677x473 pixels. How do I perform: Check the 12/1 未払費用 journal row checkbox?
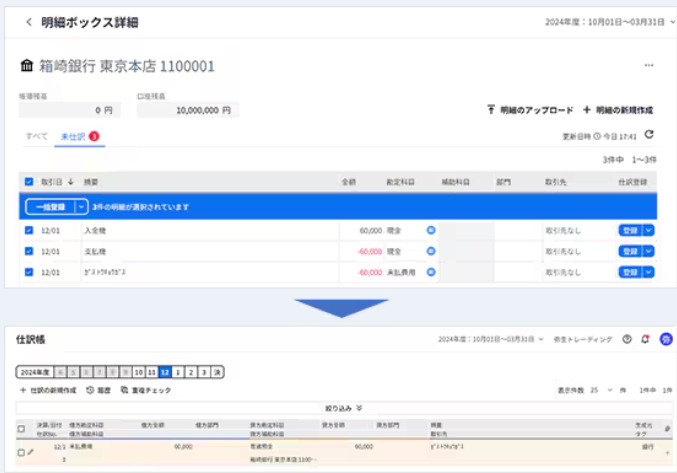tap(21, 452)
